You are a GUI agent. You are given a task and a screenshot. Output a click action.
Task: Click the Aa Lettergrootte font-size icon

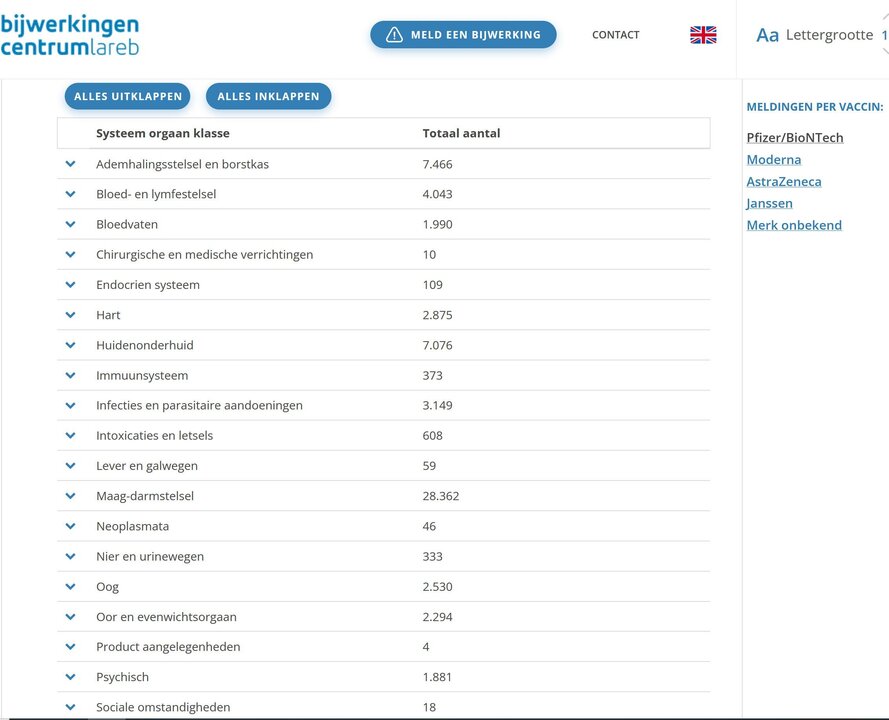767,36
